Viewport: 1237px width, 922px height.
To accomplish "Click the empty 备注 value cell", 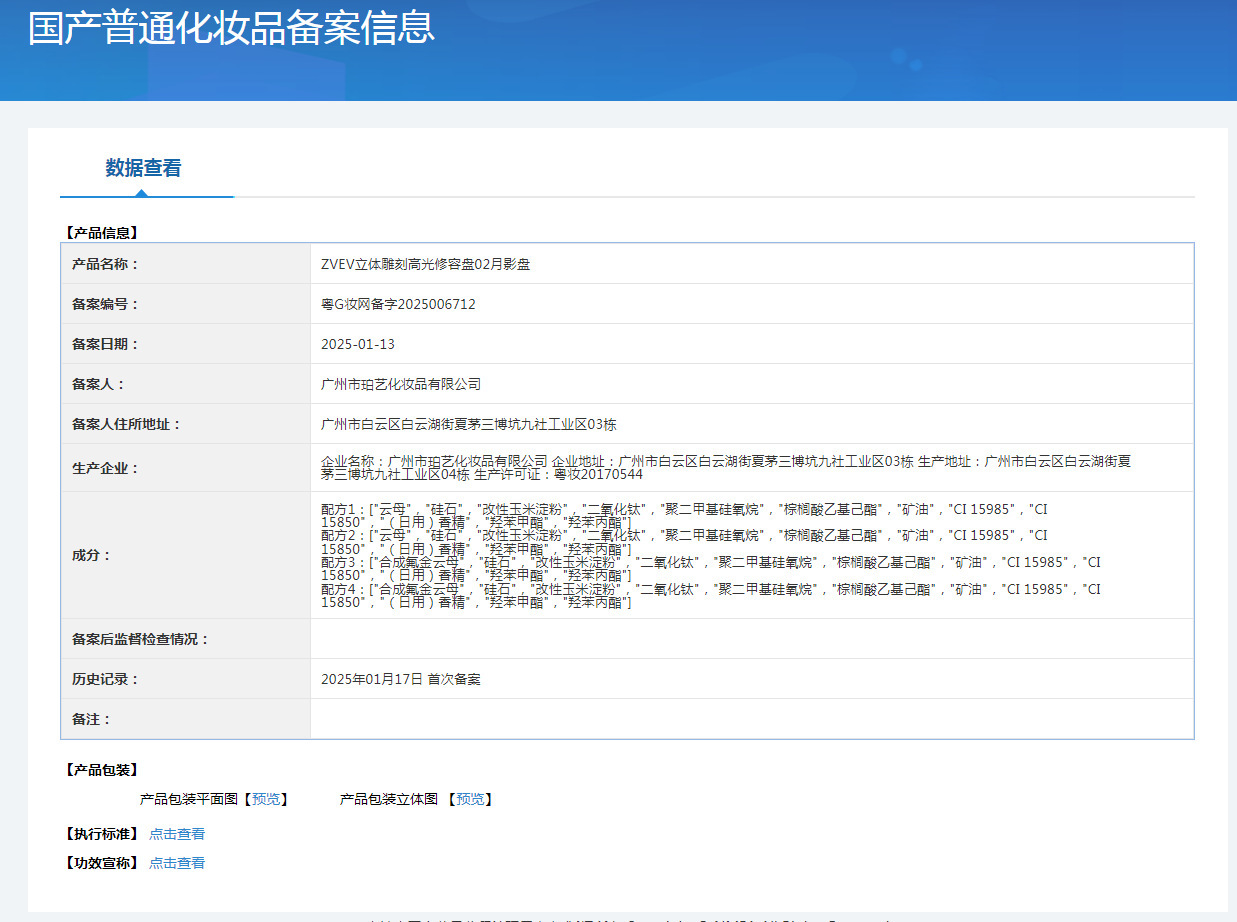I will point(751,719).
